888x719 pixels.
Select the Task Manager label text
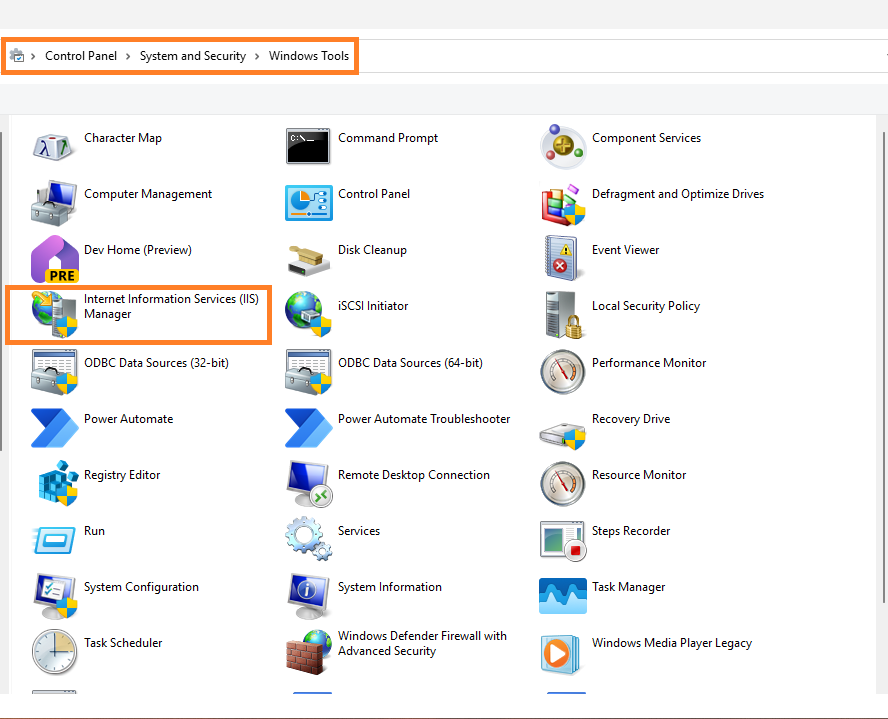[628, 587]
